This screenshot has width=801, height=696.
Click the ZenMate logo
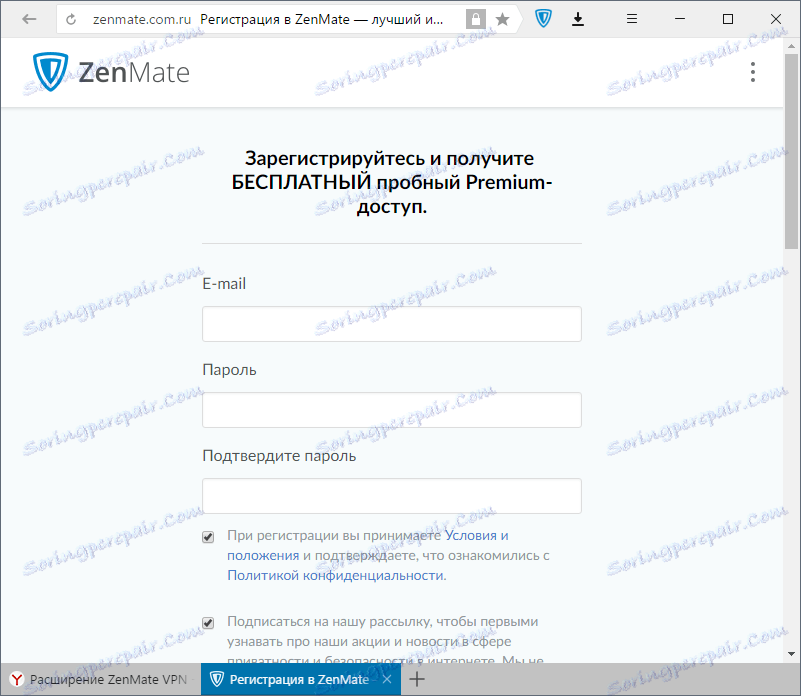(111, 72)
